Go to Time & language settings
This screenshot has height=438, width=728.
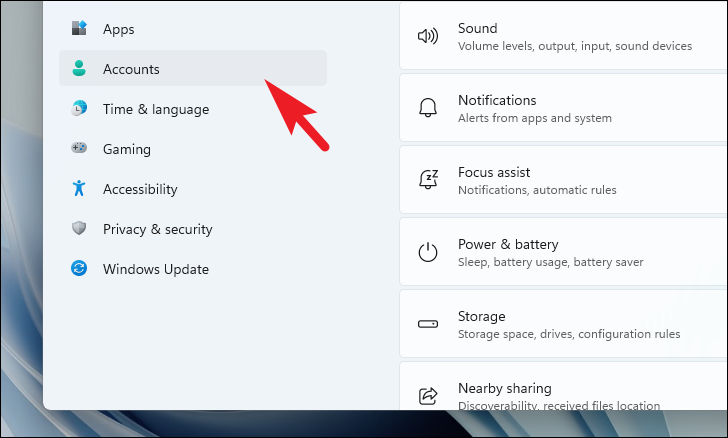click(193, 109)
